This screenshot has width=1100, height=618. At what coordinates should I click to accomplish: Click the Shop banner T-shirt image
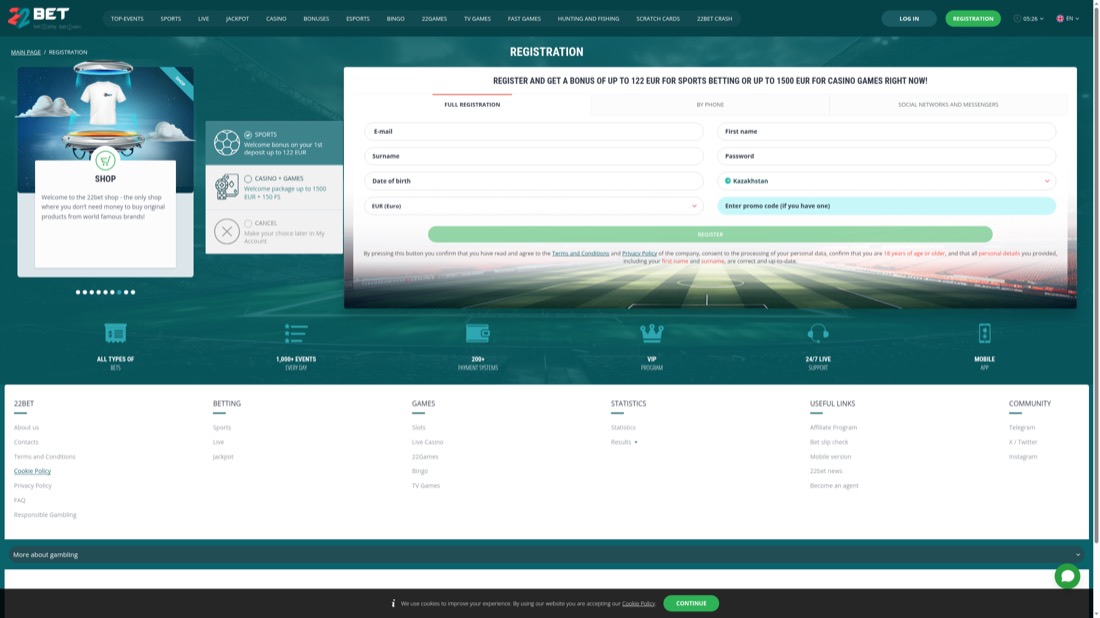point(103,104)
